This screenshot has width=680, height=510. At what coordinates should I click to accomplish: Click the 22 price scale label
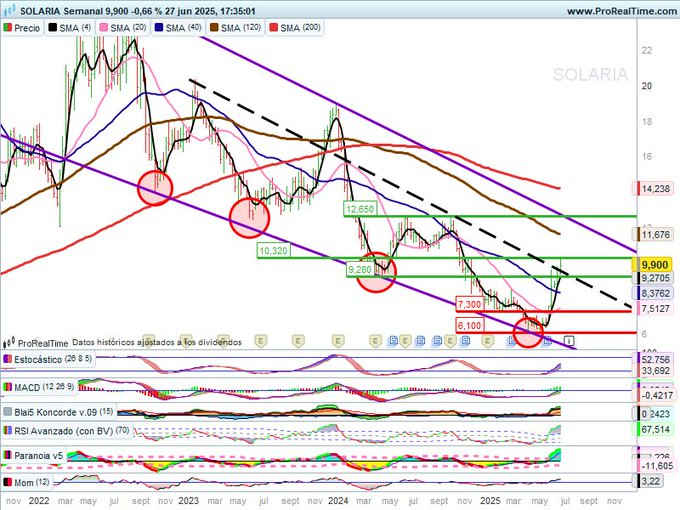pos(646,50)
